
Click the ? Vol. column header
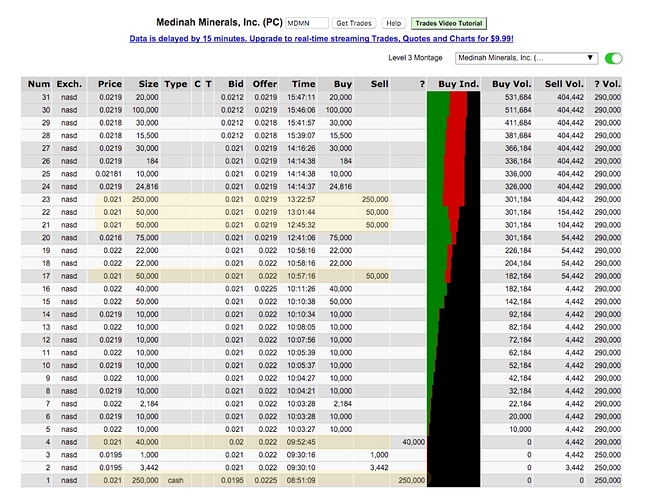(x=607, y=84)
